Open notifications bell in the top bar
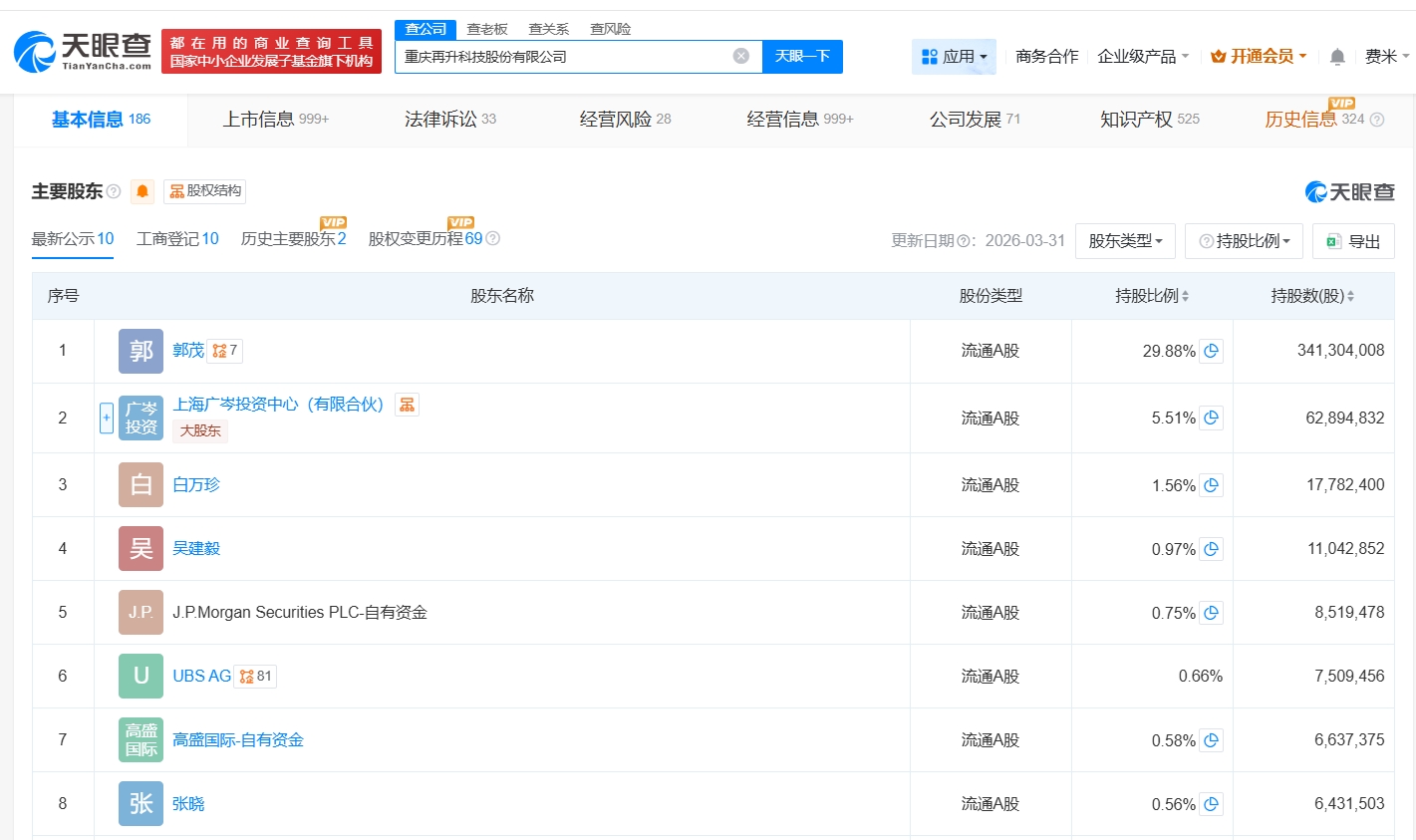This screenshot has width=1416, height=840. click(x=1337, y=57)
